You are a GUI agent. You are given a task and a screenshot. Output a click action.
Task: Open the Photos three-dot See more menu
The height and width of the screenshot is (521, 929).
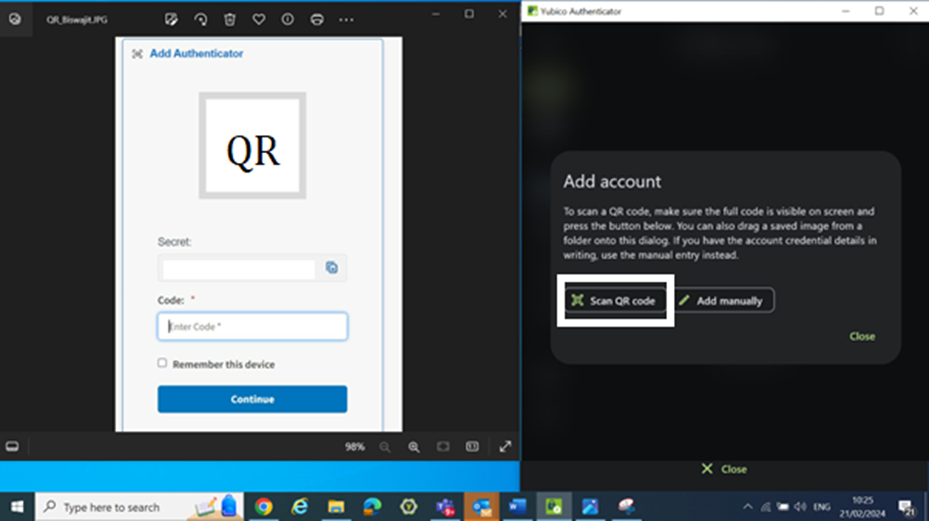[346, 20]
